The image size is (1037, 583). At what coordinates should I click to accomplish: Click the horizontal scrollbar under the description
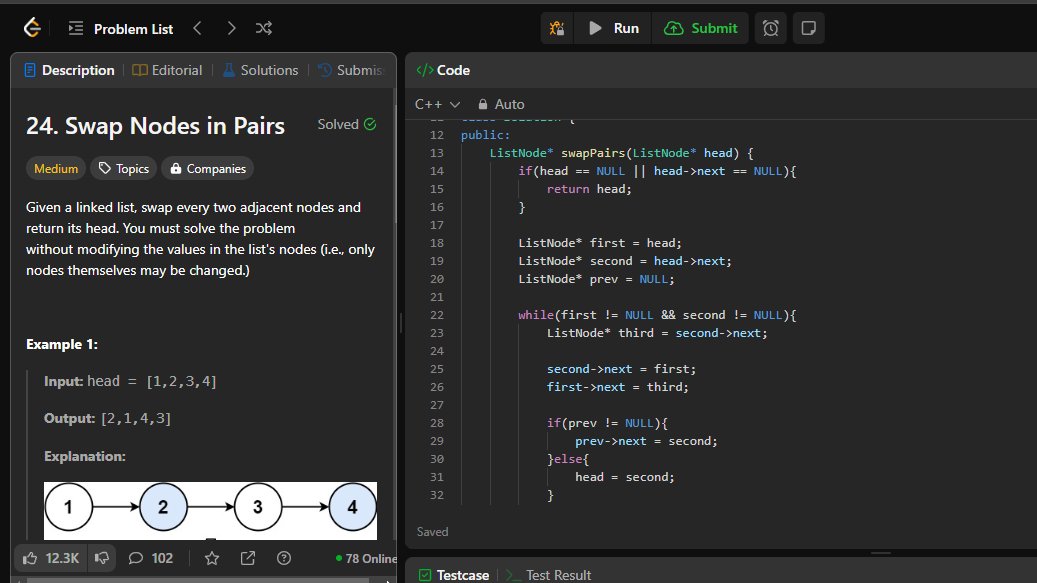coord(197,580)
